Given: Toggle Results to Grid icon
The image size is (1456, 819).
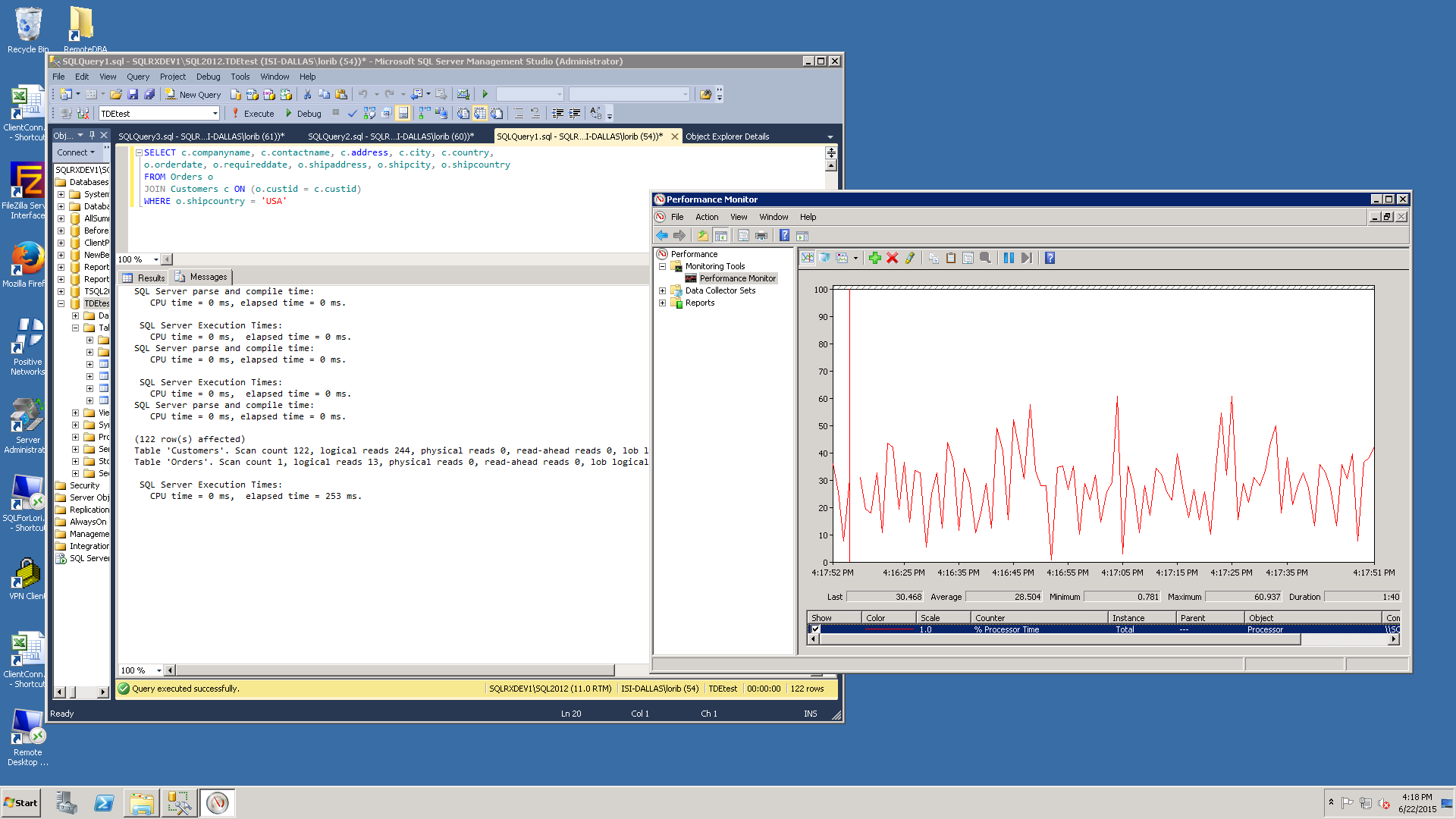Looking at the screenshot, I should [x=479, y=114].
